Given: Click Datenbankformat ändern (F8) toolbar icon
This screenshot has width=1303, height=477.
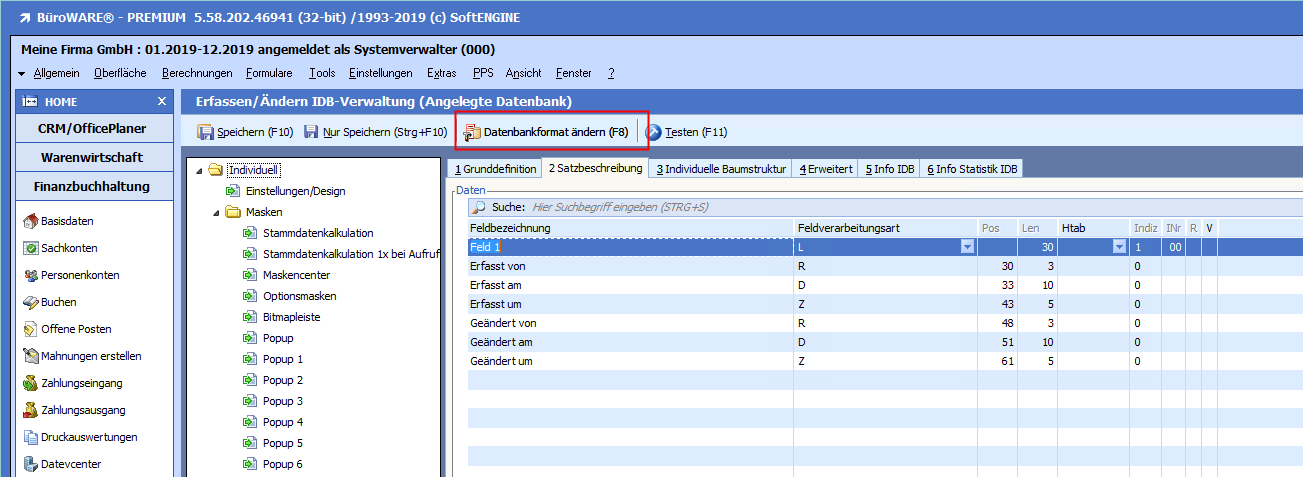Looking at the screenshot, I should [472, 132].
